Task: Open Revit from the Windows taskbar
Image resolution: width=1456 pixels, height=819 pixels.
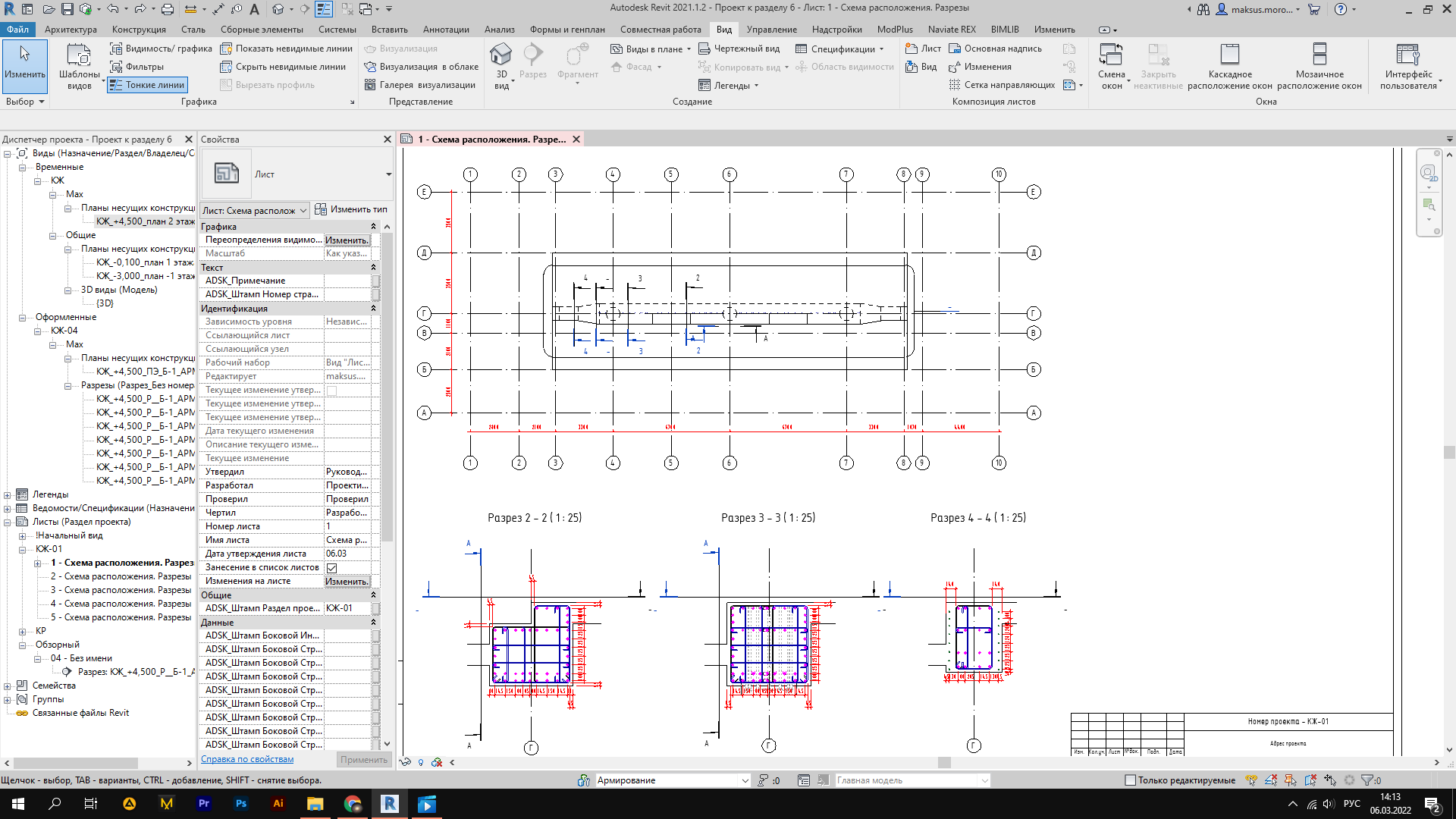Action: pos(390,804)
